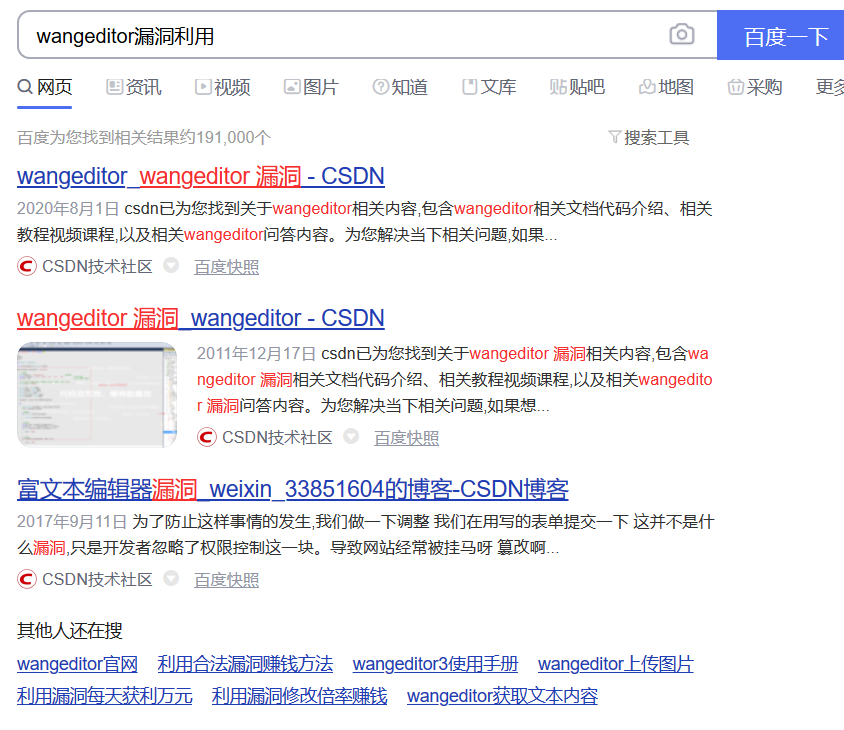Screen dimensions: 844x730
Task: Click the play icon beside 视频
Action: click(x=203, y=86)
